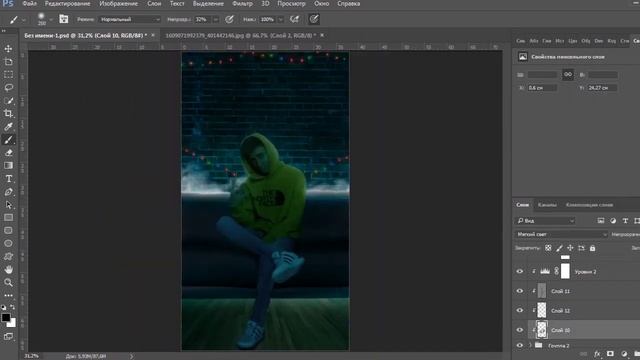Open the Фильтр menu
The height and width of the screenshot is (360, 640).
[x=242, y=4]
